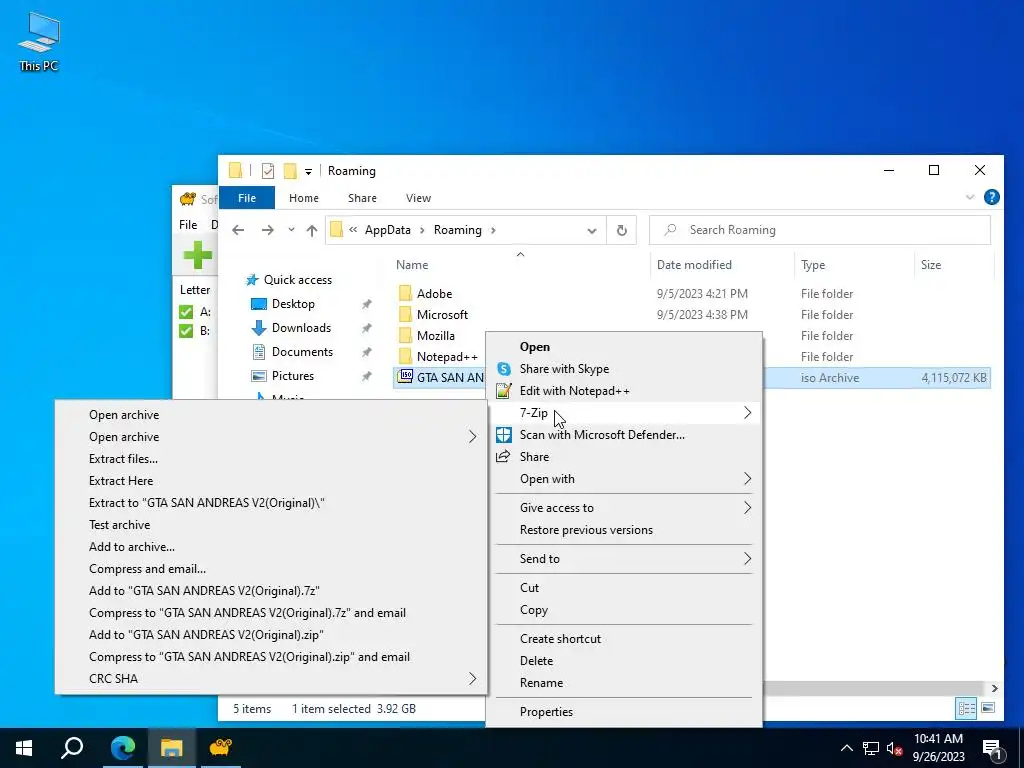Viewport: 1024px width, 768px height.
Task: Open File menu in background window
Action: tap(188, 225)
